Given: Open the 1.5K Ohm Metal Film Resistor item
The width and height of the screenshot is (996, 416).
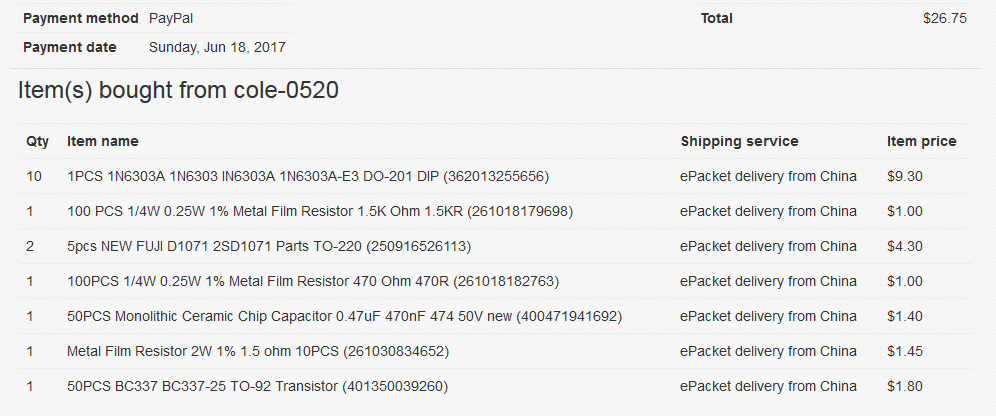Looking at the screenshot, I should [x=320, y=211].
